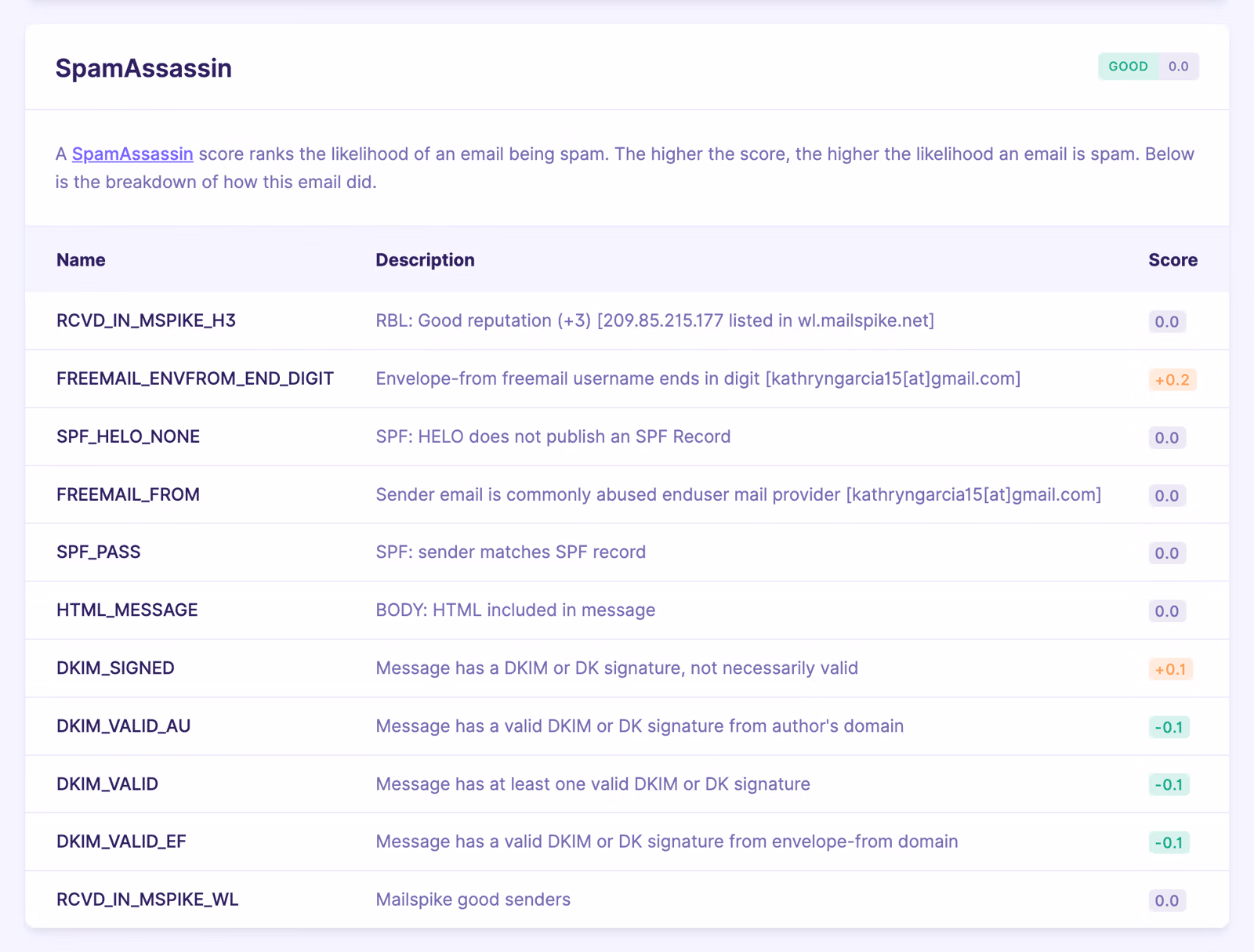
Task: Select the HTML_MESSAGE rule name
Action: [127, 610]
